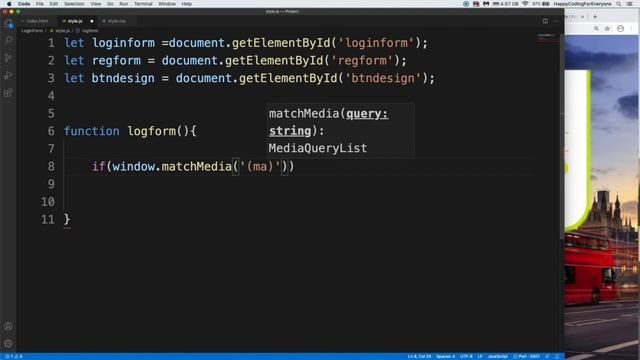This screenshot has width=640, height=360.
Task: Click errors and warnings status indicator
Action: tap(13, 356)
